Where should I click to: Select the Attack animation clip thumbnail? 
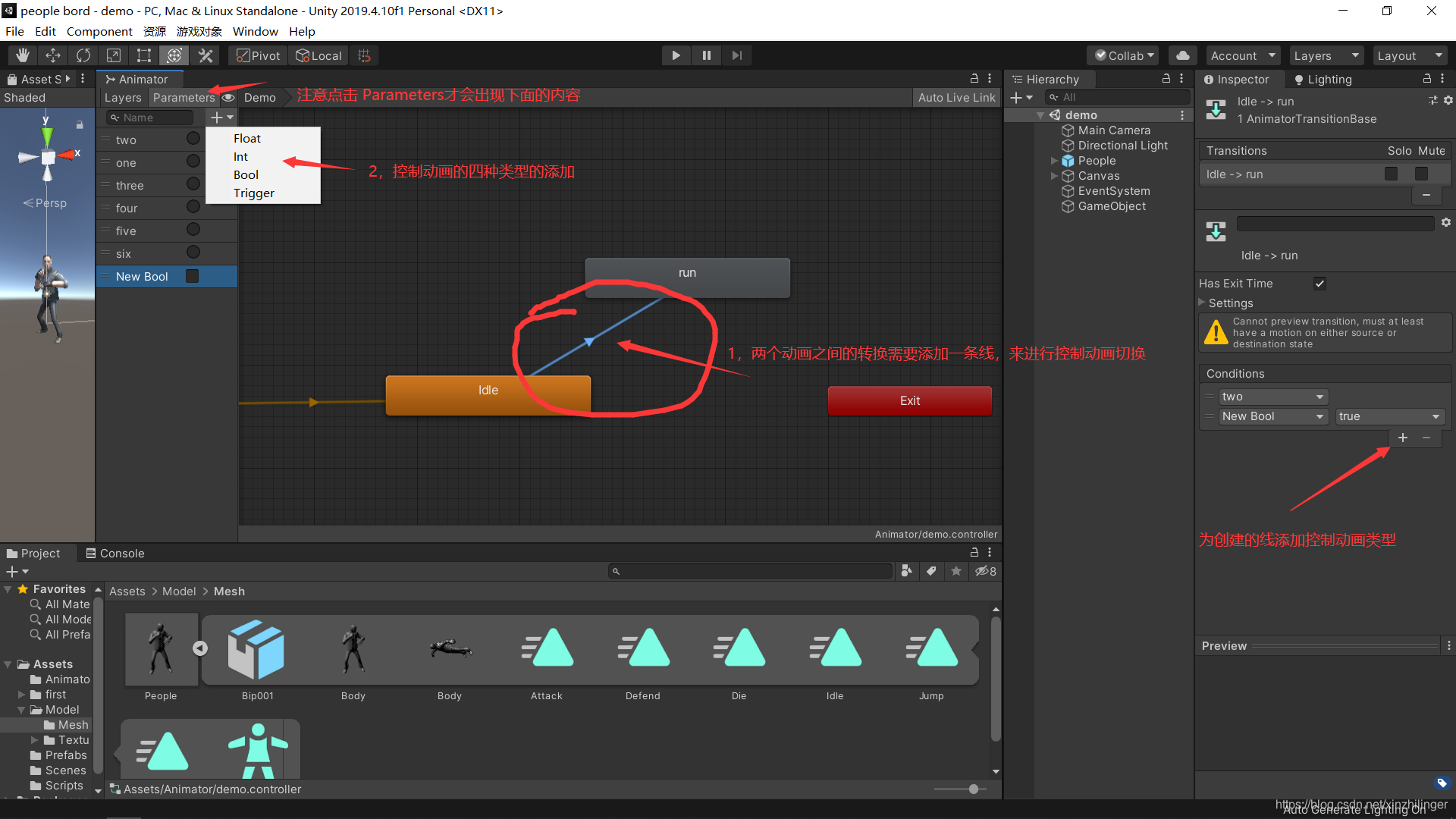[x=547, y=648]
